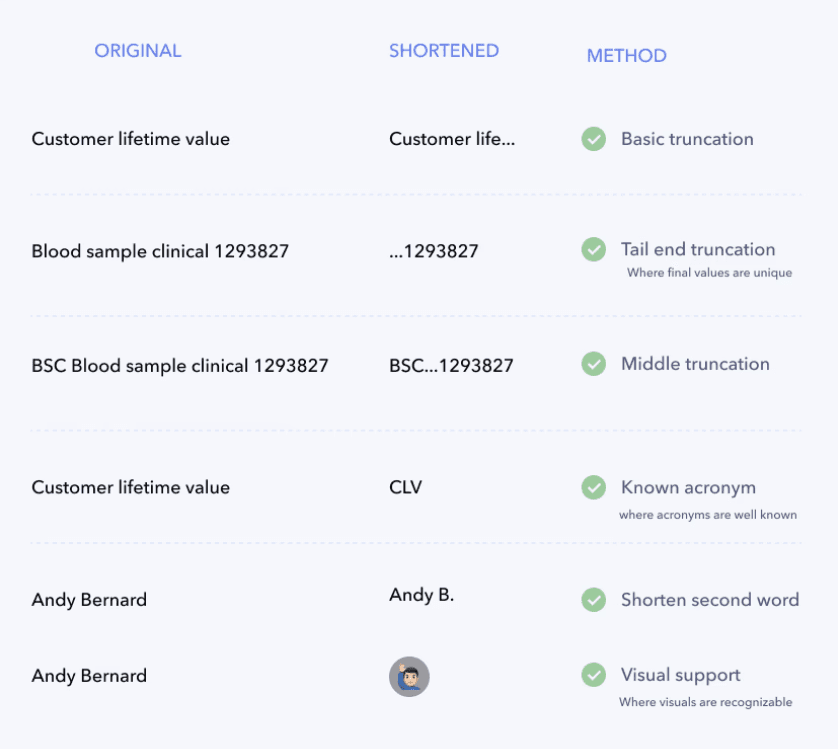Click the CLV acronym text
The image size is (838, 749).
(405, 487)
